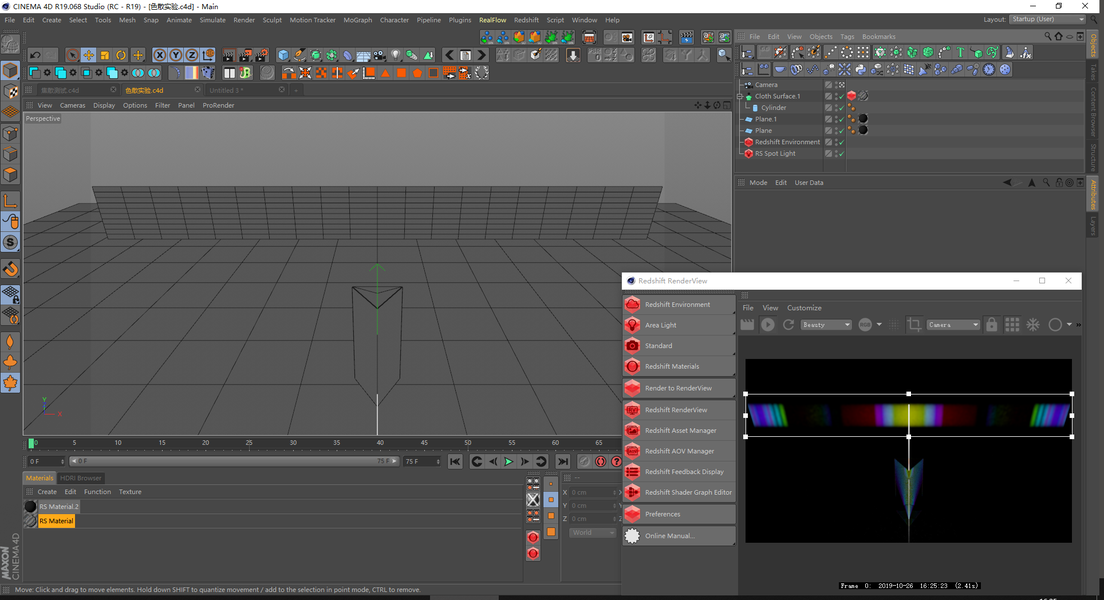This screenshot has width=1104, height=600.
Task: Open Redshift Shader Graph Editor
Action: tap(679, 492)
